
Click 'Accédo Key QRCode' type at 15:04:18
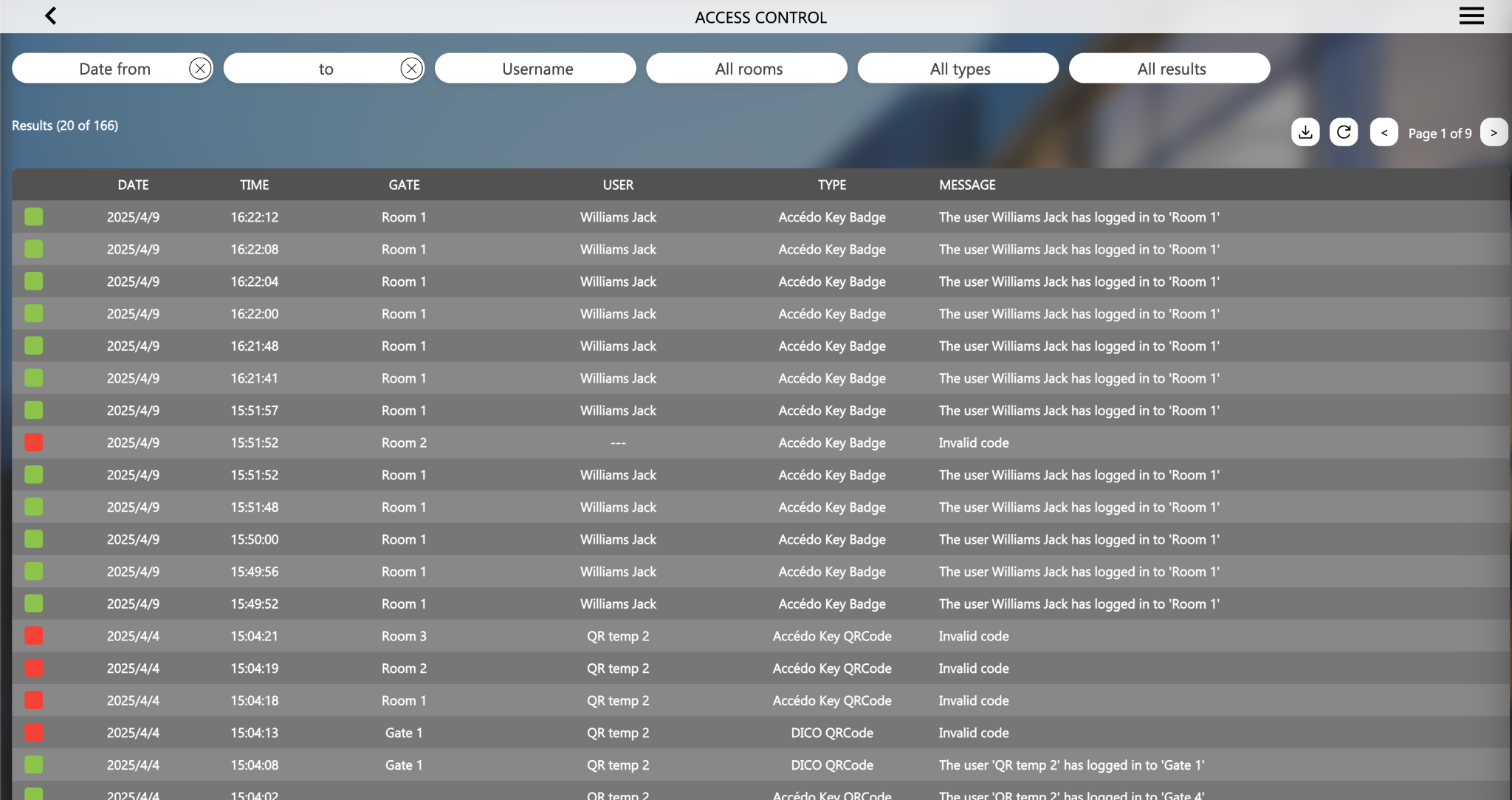coord(832,700)
